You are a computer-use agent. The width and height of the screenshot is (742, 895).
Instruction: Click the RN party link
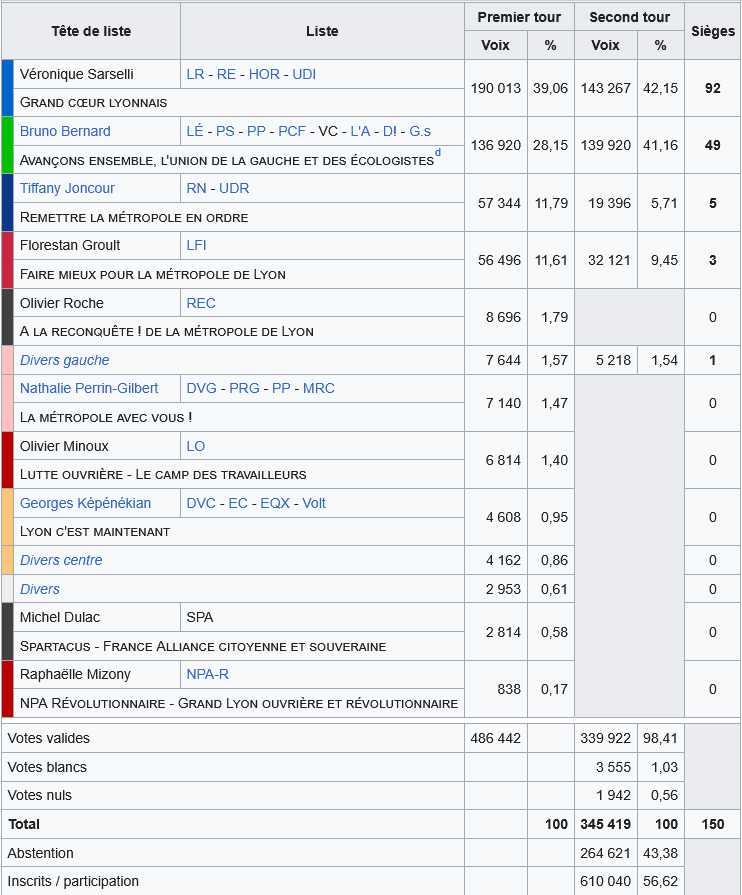pos(197,188)
